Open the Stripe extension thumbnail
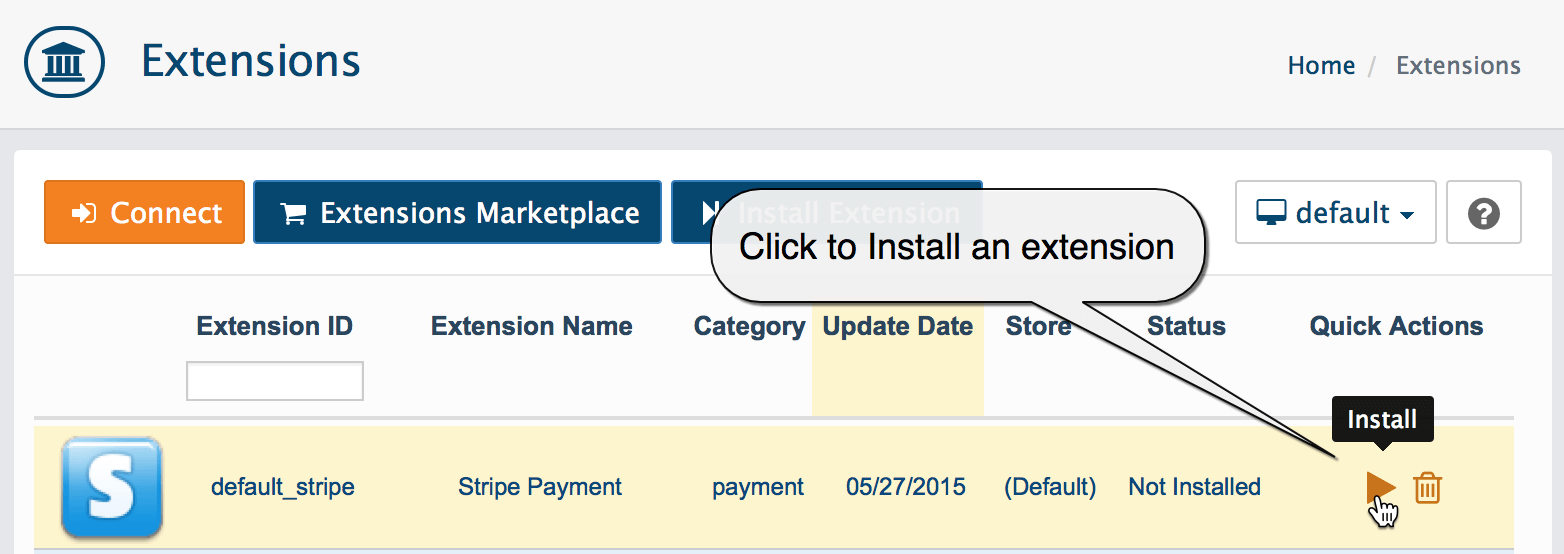This screenshot has width=1564, height=554. pyautogui.click(x=111, y=487)
